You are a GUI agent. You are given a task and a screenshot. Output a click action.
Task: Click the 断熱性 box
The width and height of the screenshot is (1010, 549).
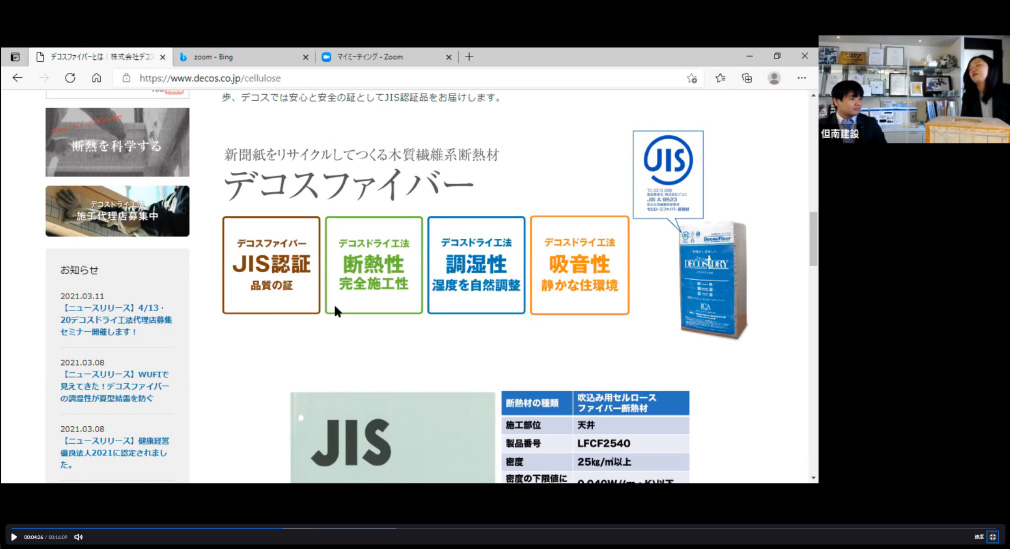[x=374, y=265]
